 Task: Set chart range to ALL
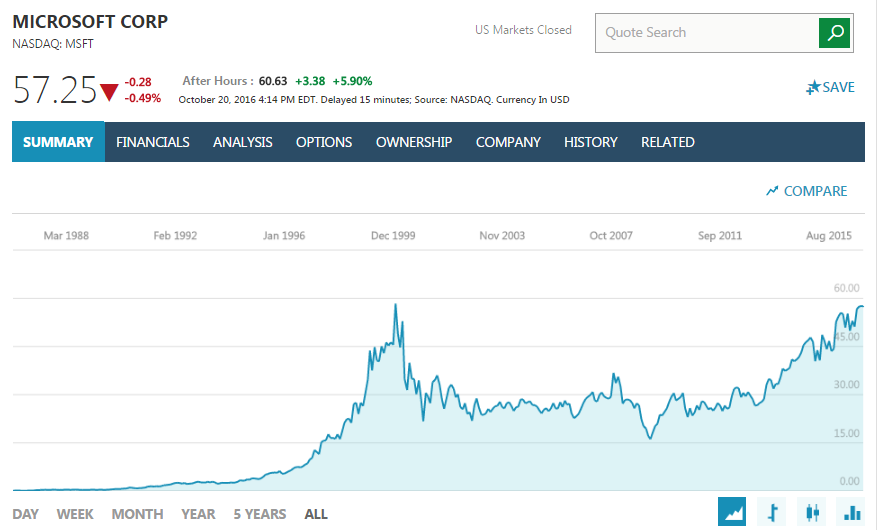(316, 514)
